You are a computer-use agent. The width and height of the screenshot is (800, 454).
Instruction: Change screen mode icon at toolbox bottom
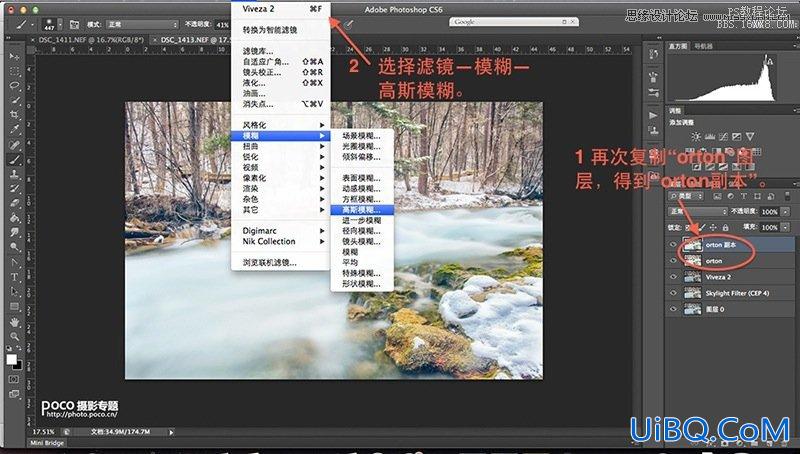click(x=14, y=394)
